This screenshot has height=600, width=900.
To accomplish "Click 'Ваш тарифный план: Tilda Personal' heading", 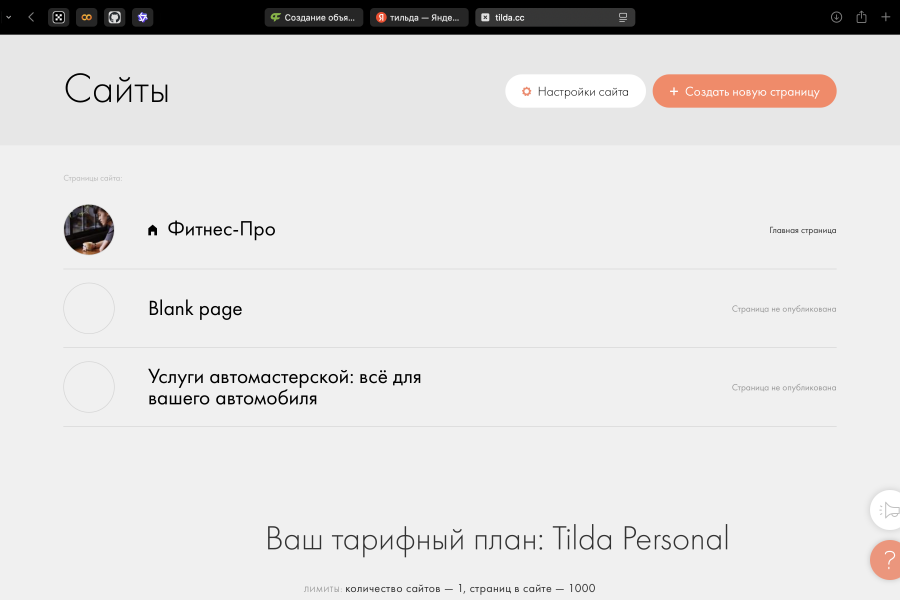I will coord(497,539).
